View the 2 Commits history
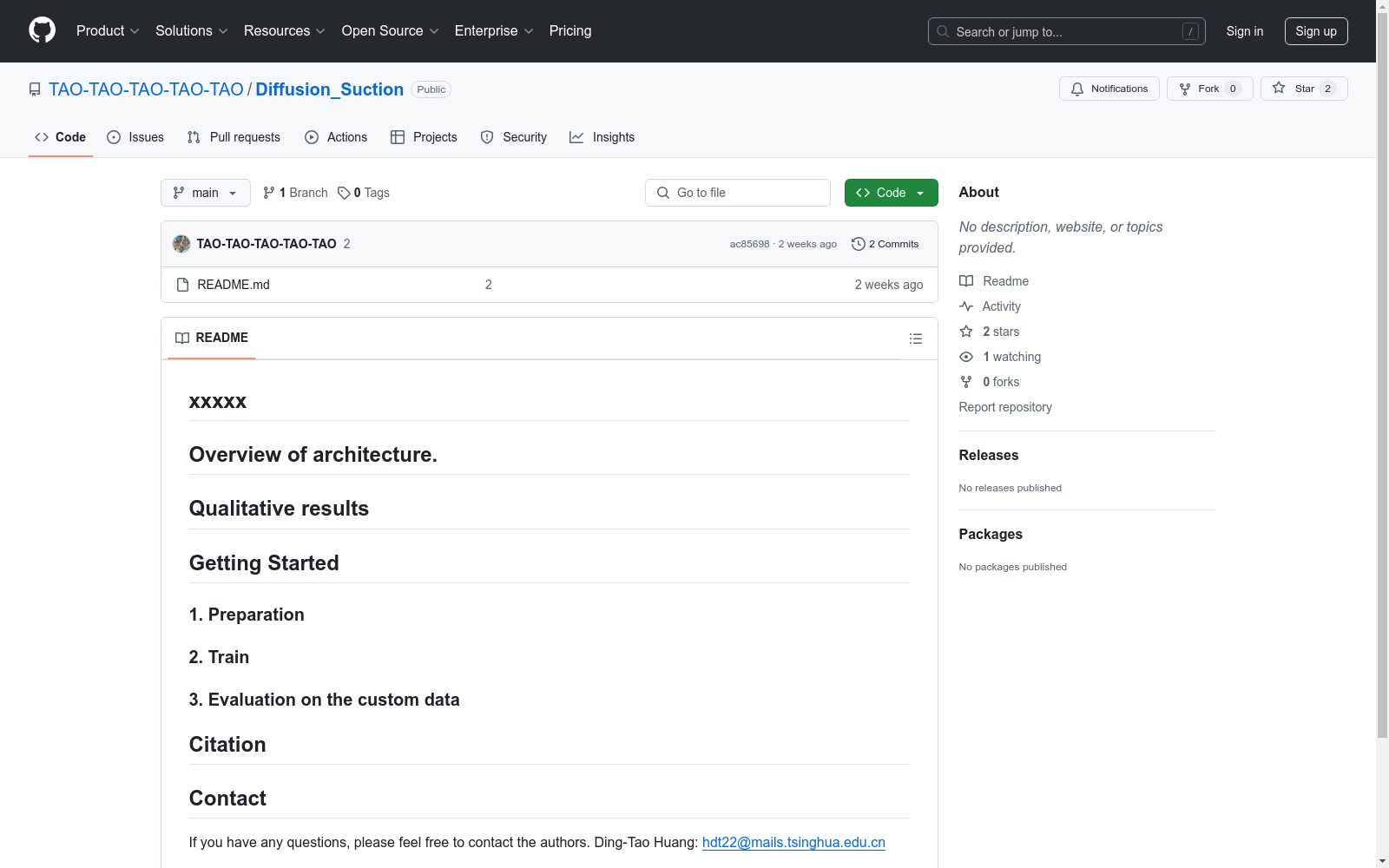 click(885, 244)
